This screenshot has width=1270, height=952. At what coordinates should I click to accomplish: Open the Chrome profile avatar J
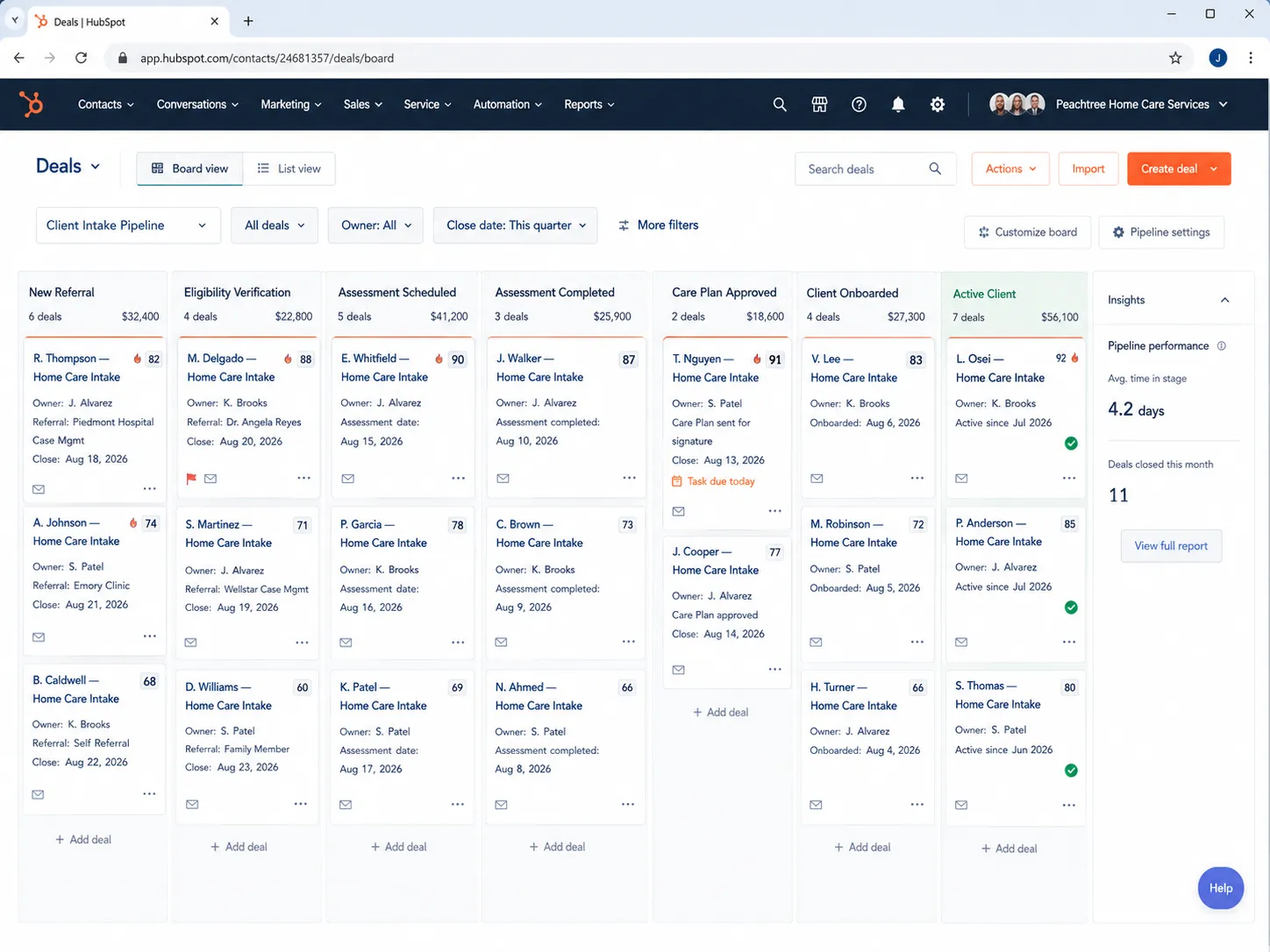tap(1217, 58)
